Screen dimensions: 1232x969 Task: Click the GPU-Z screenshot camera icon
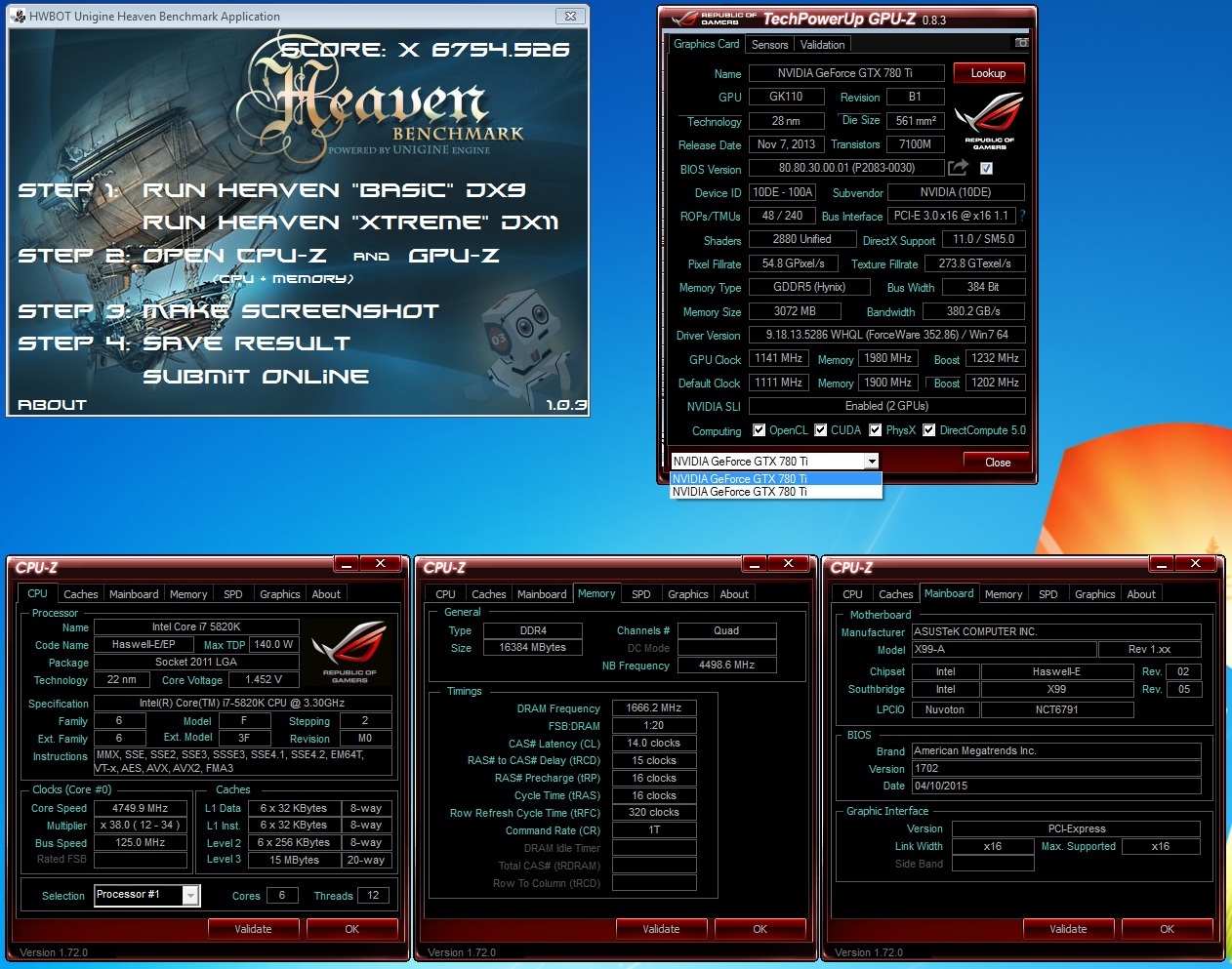pos(1021,43)
